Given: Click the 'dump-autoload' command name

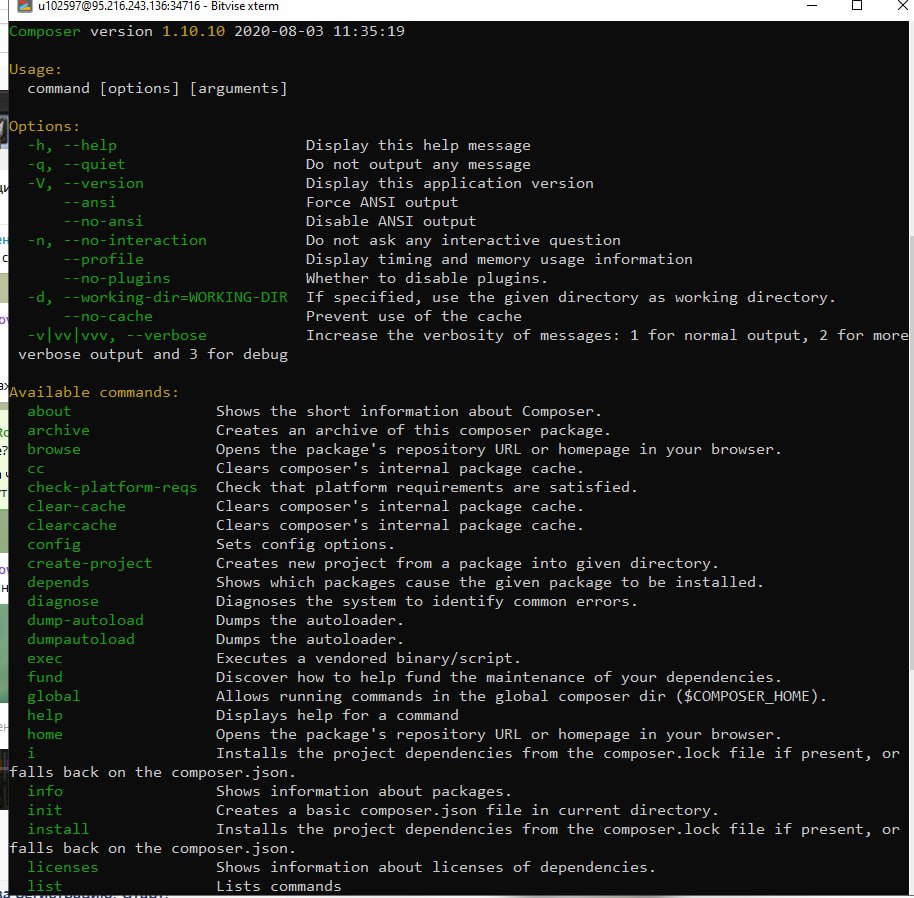Looking at the screenshot, I should (85, 621).
